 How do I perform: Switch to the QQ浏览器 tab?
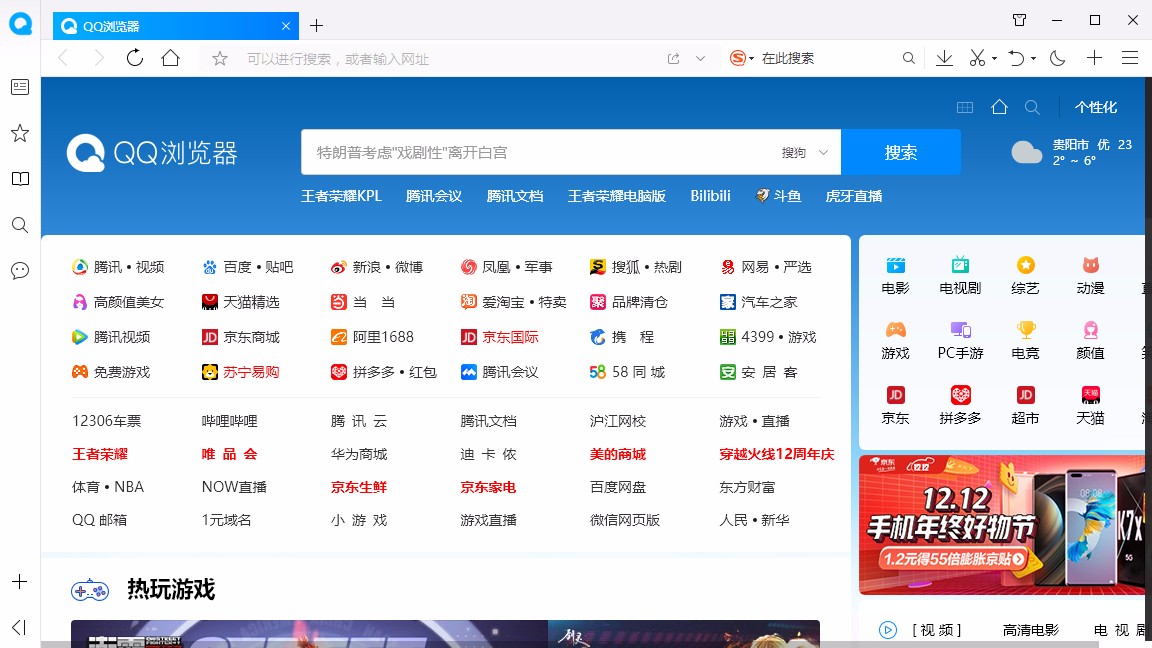tap(160, 25)
